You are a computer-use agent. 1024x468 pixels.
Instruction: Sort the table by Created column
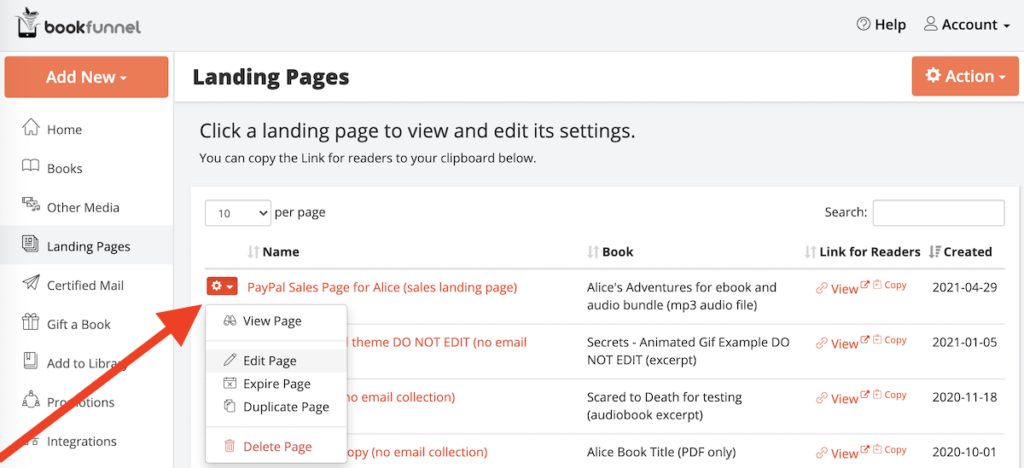click(961, 252)
